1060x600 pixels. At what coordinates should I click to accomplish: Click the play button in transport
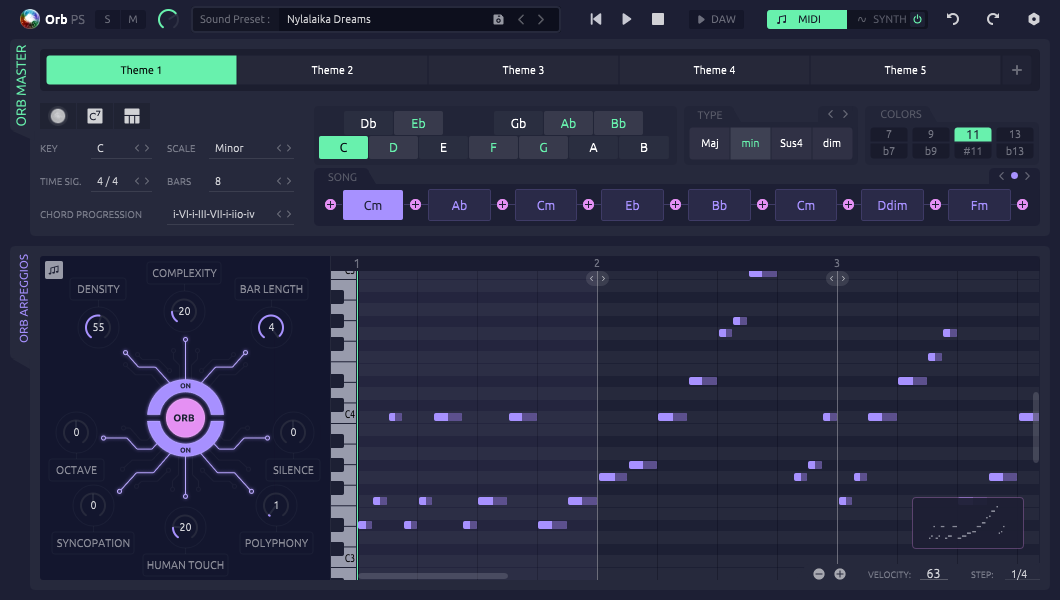pos(627,19)
